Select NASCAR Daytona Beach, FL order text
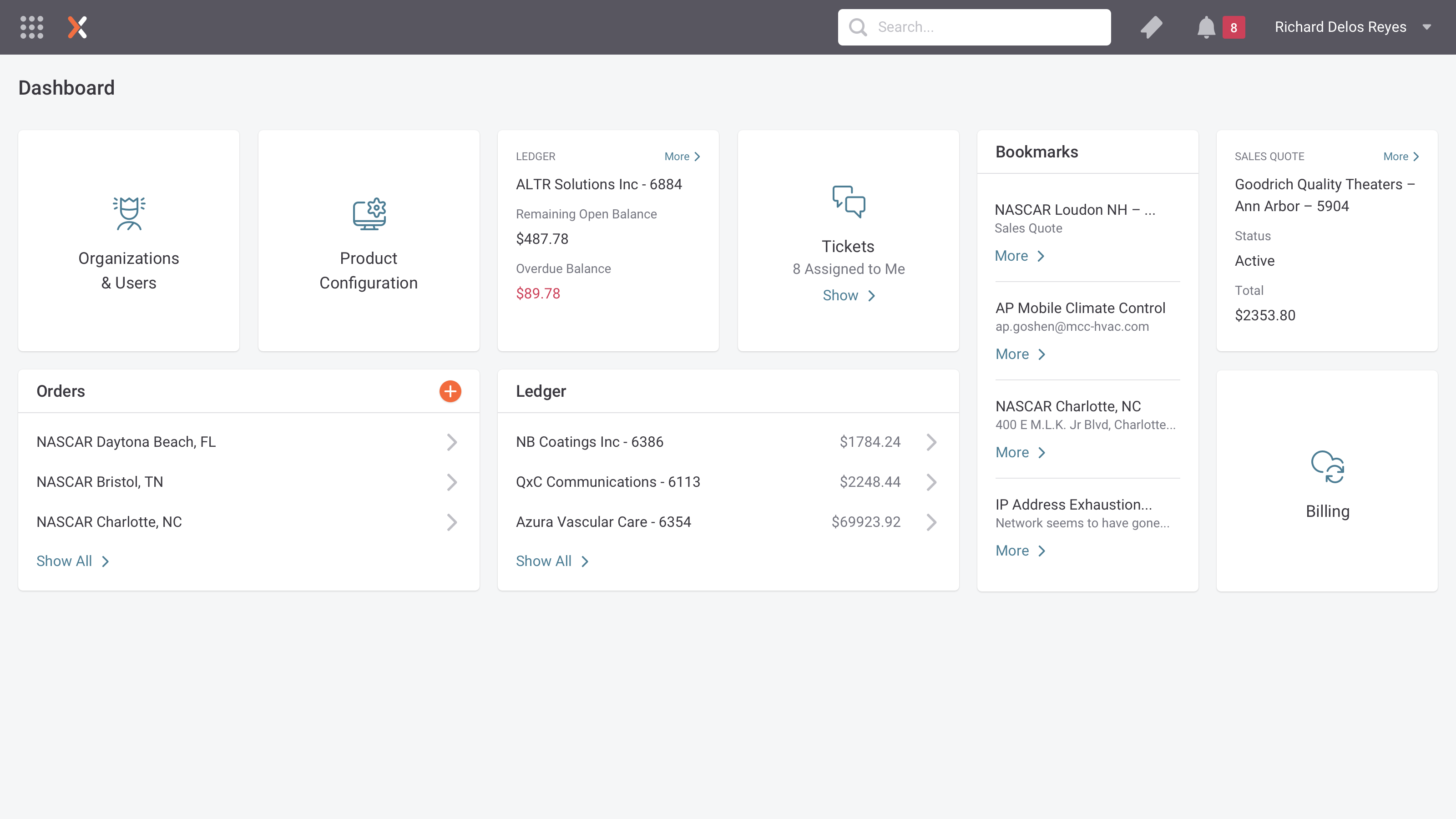Screen dimensions: 1456x819 (126, 442)
